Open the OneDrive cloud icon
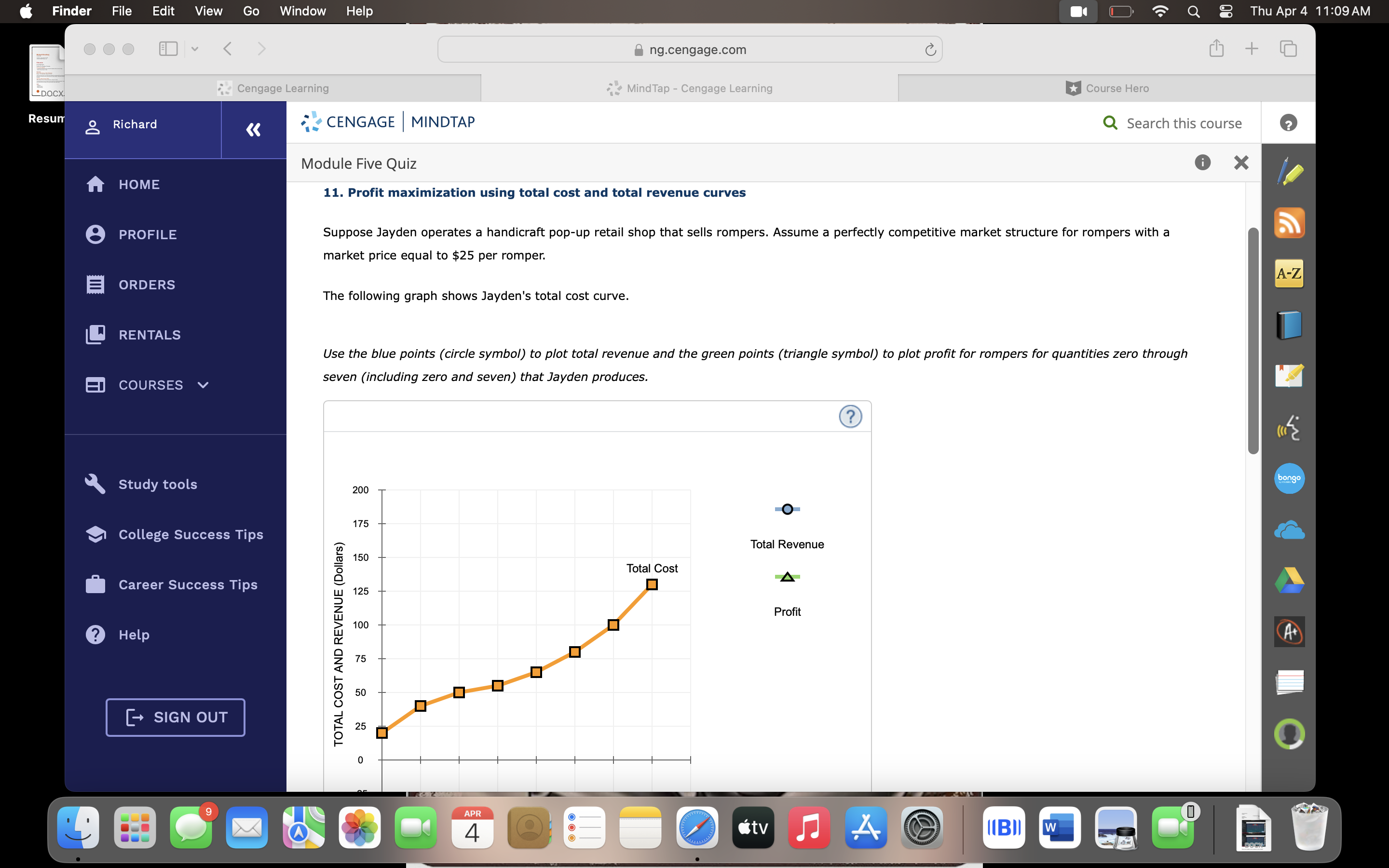1389x868 pixels. [x=1290, y=529]
